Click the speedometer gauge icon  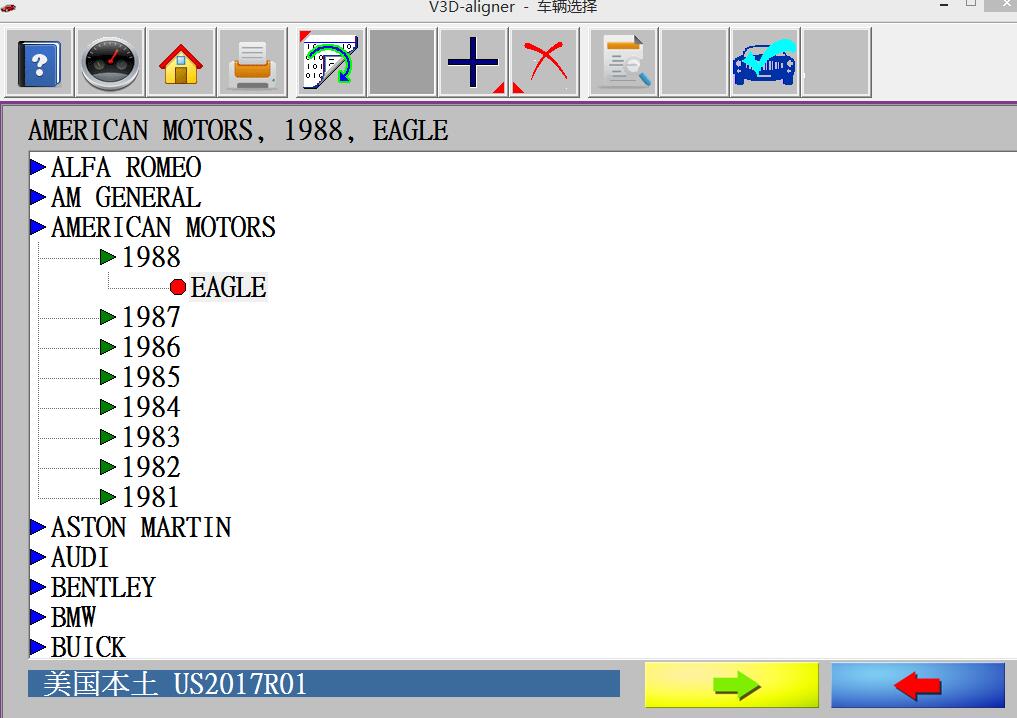point(109,63)
